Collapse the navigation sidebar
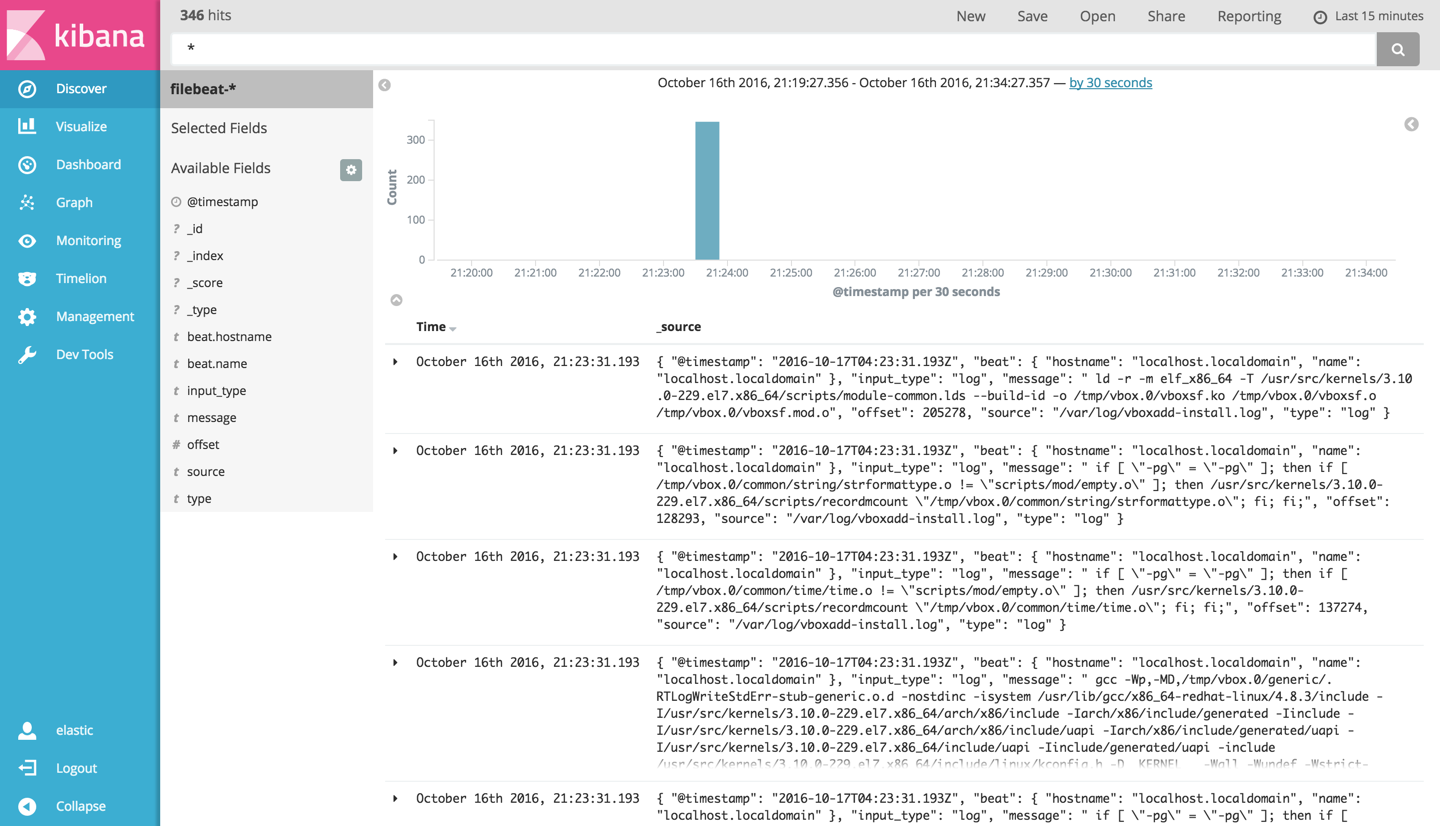Screen dimensions: 1440x826 [x=79, y=806]
